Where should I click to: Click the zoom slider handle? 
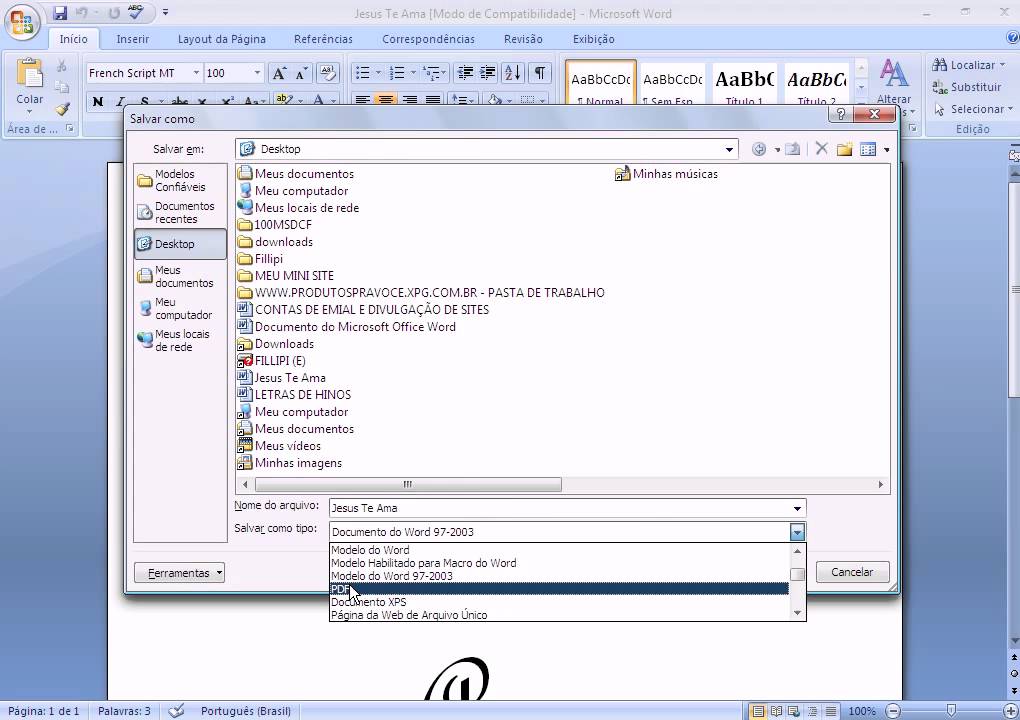pos(952,710)
